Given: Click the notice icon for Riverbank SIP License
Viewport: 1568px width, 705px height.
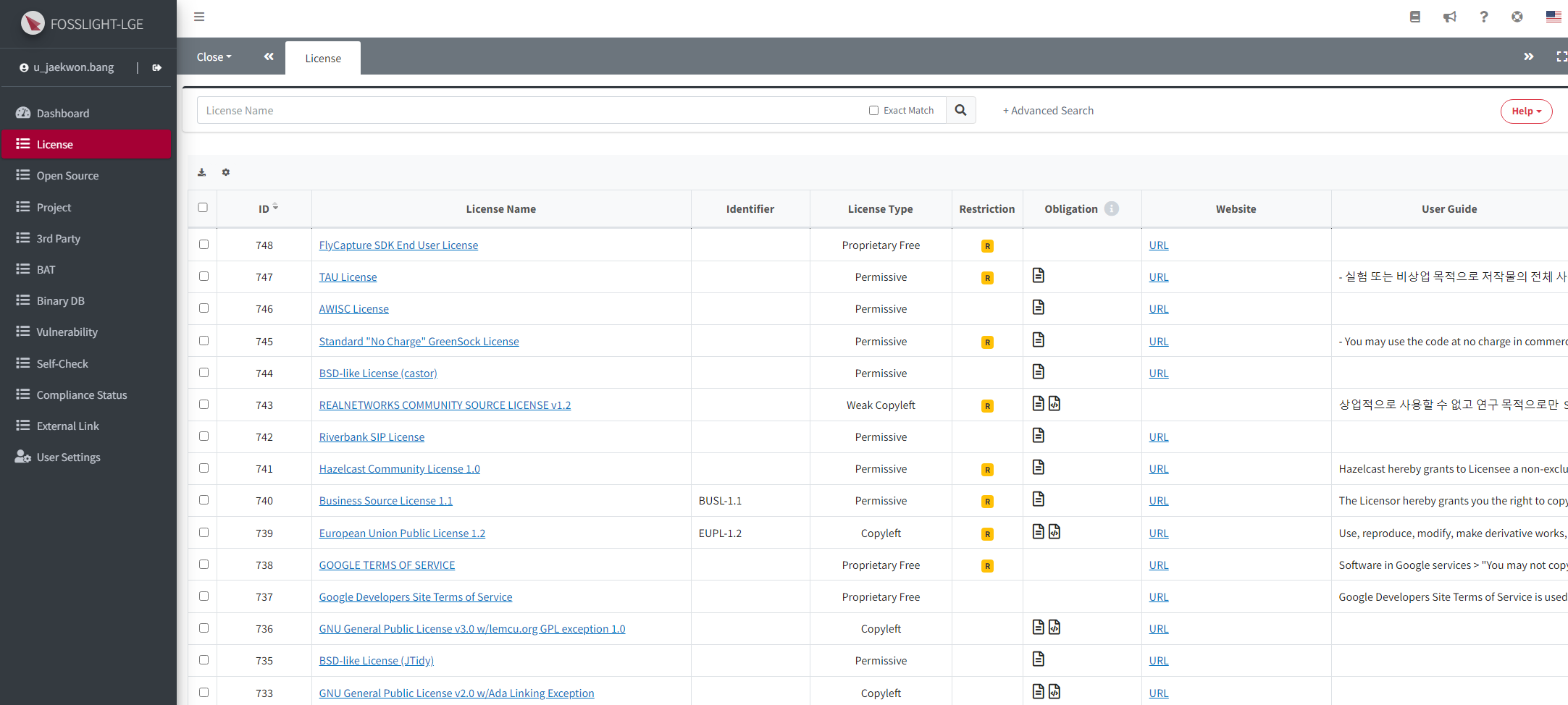Looking at the screenshot, I should tap(1039, 435).
